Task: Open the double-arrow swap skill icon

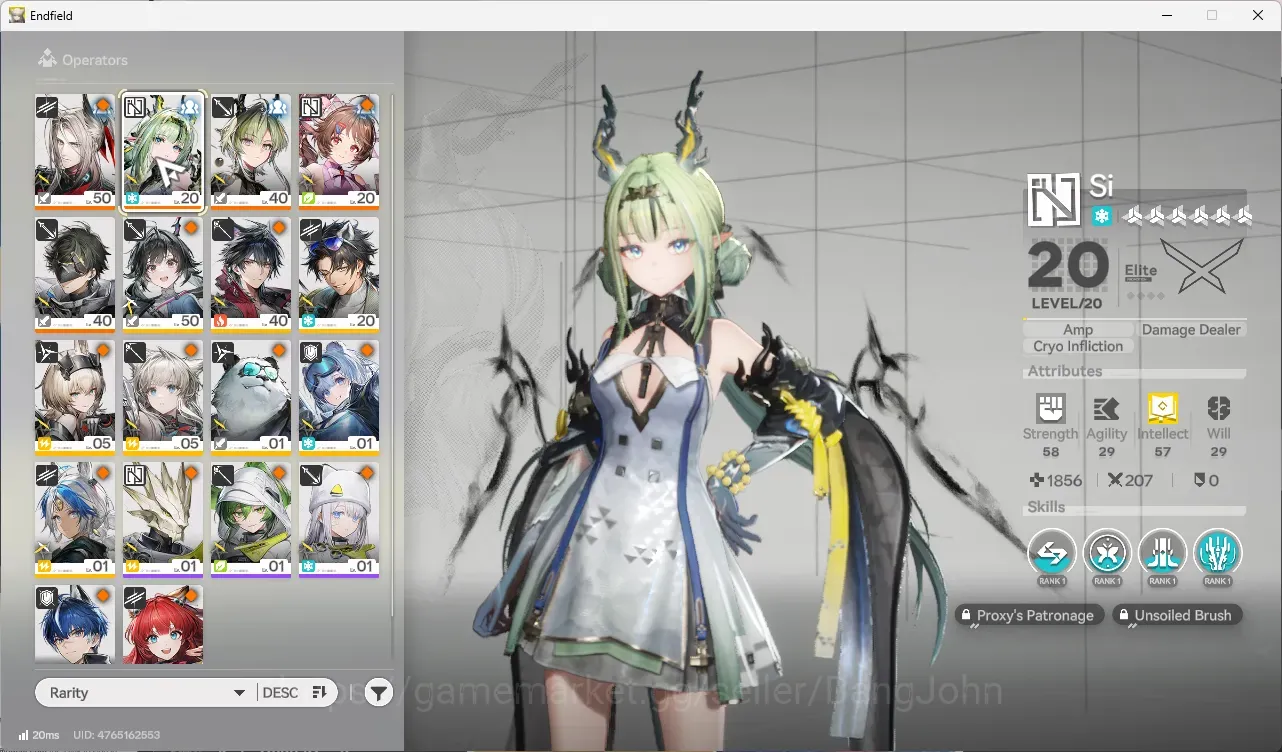Action: (1052, 552)
